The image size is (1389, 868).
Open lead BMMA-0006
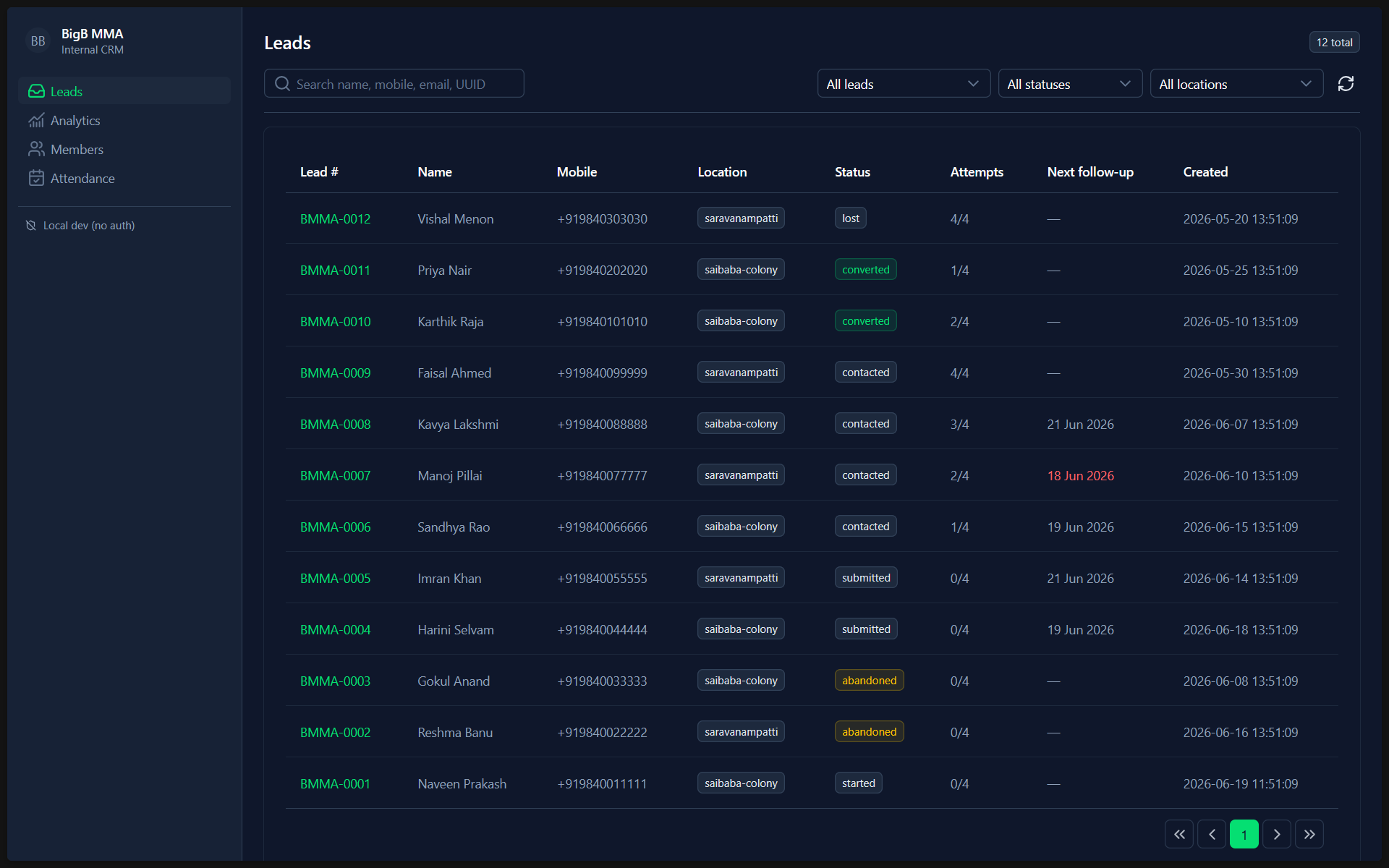pos(335,527)
